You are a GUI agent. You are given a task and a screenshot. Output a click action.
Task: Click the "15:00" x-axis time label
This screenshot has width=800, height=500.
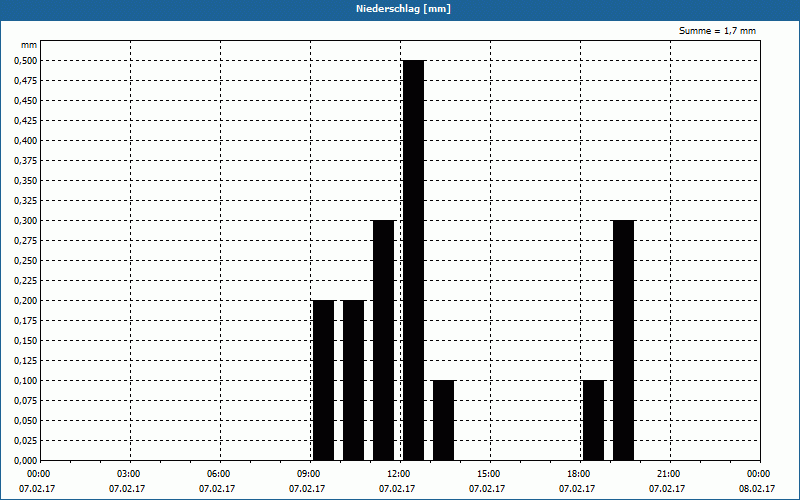(x=488, y=474)
